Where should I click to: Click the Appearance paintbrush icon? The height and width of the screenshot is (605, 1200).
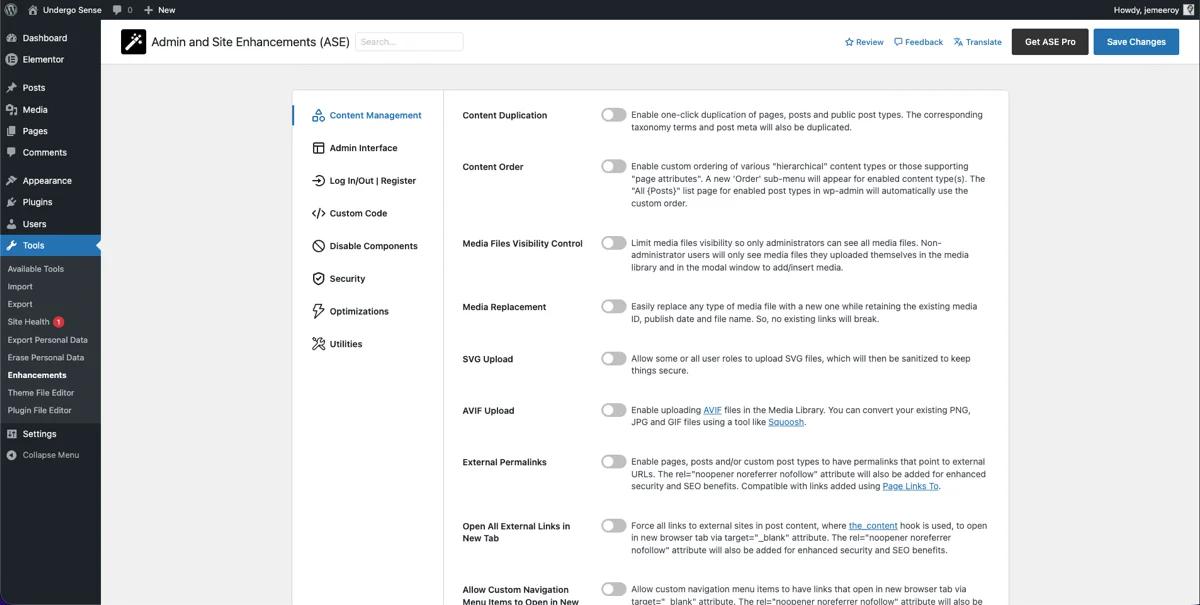coord(11,181)
